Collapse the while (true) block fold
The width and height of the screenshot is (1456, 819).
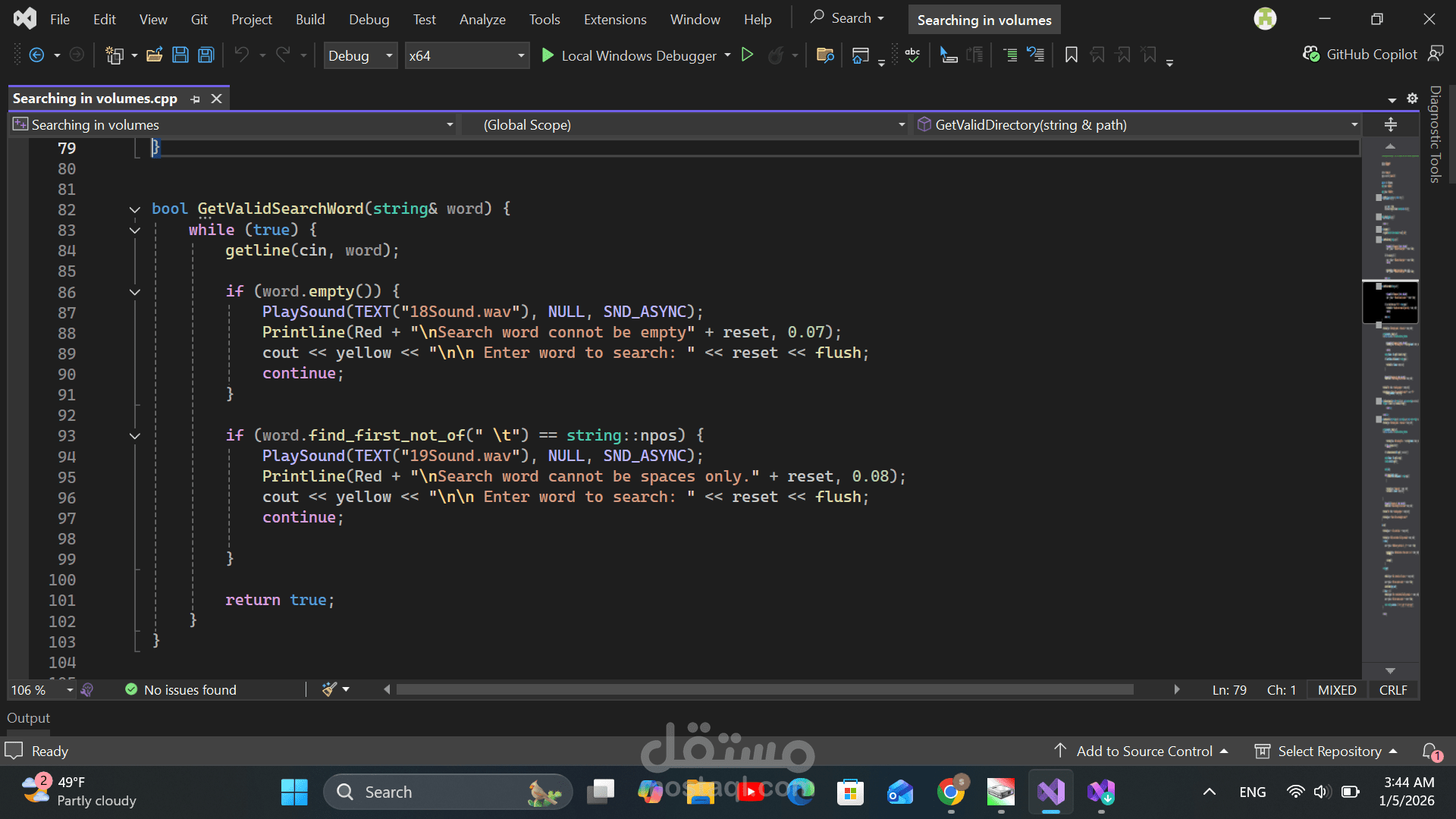[x=135, y=231]
